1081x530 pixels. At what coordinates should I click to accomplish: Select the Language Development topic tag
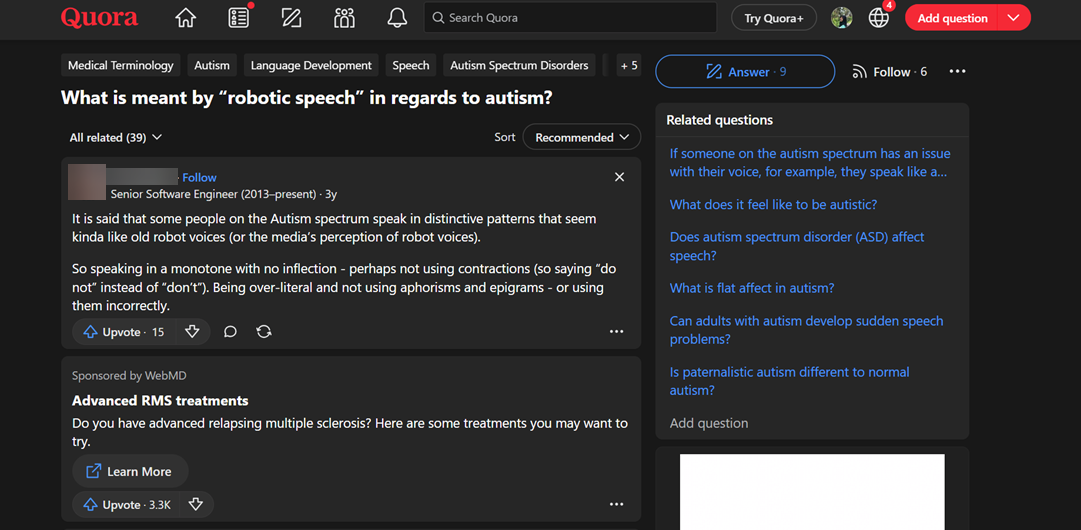pos(311,65)
